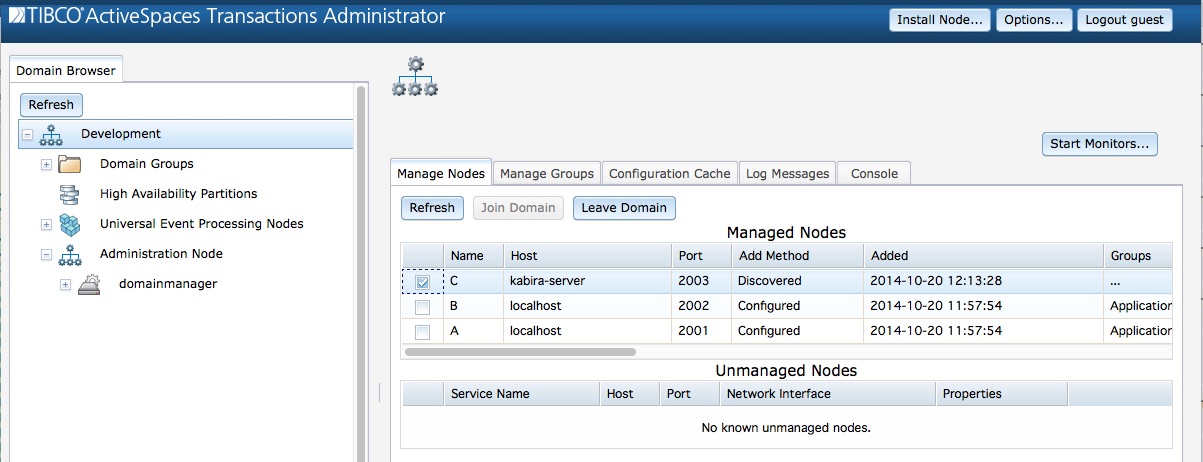The height and width of the screenshot is (462, 1203).
Task: Click port 2003 cell
Action: point(700,282)
